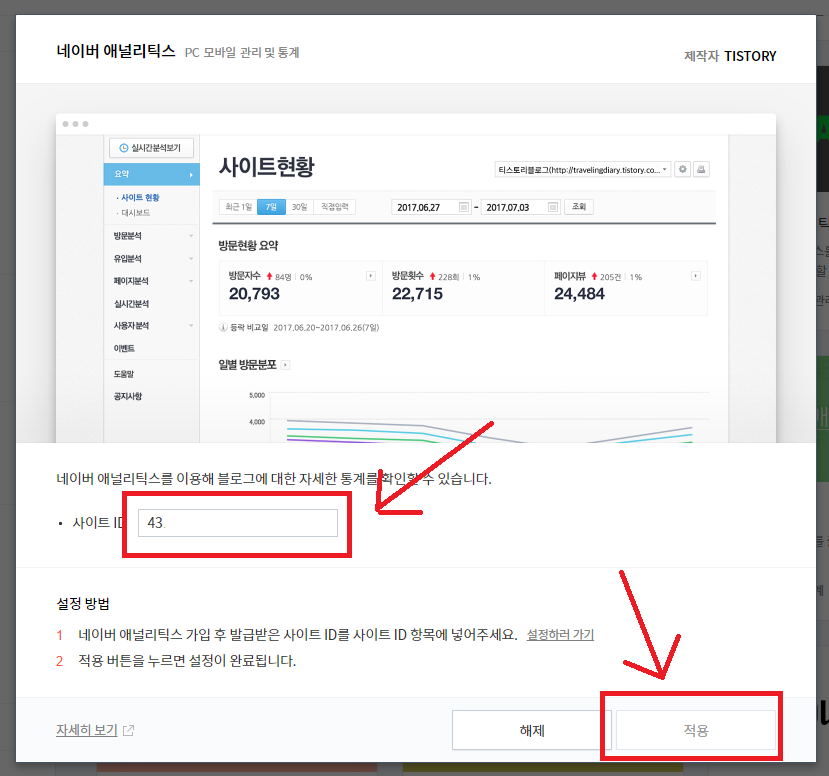The width and height of the screenshot is (829, 776).
Task: Click the 방문자수 value 20,793
Action: [x=254, y=294]
